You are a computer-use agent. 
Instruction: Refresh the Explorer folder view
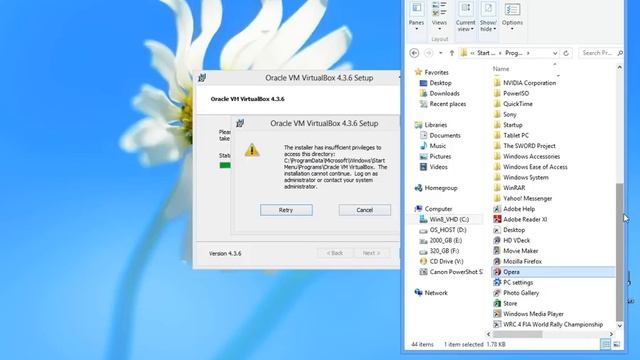tap(566, 53)
